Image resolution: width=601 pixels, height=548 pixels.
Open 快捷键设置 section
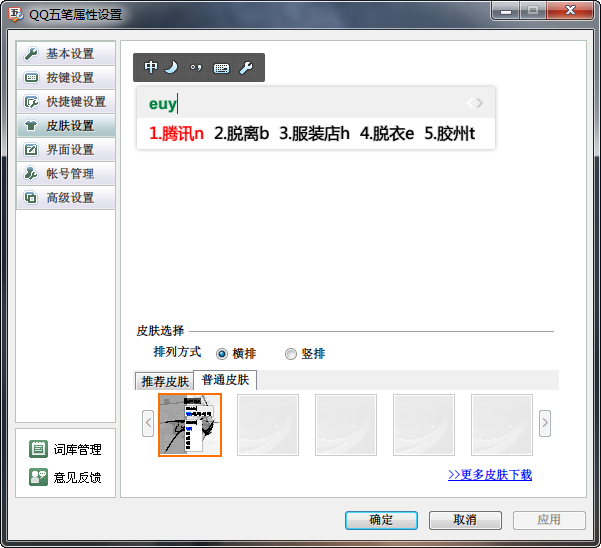[x=66, y=102]
